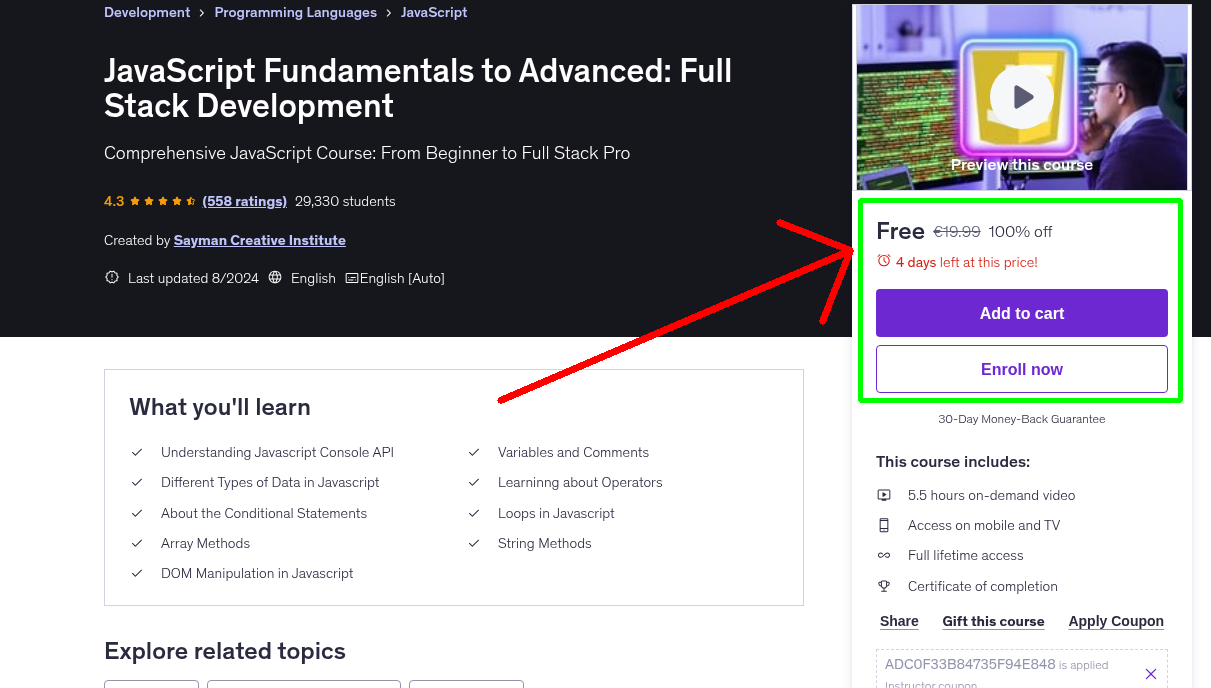Click the What you'll learn heading
Image resolution: width=1211 pixels, height=688 pixels.
point(220,407)
